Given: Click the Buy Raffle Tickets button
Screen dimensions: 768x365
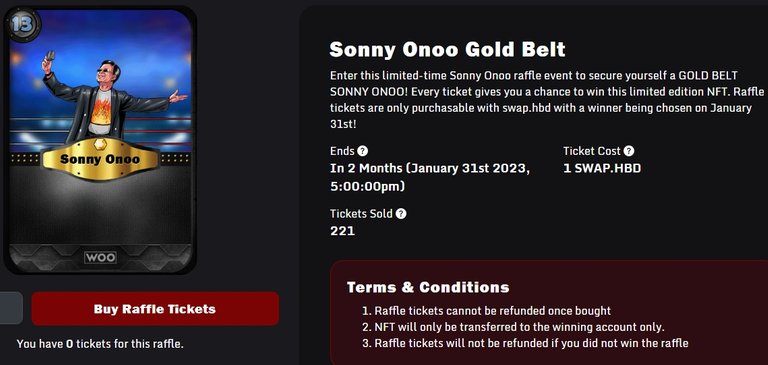Looking at the screenshot, I should pos(155,309).
